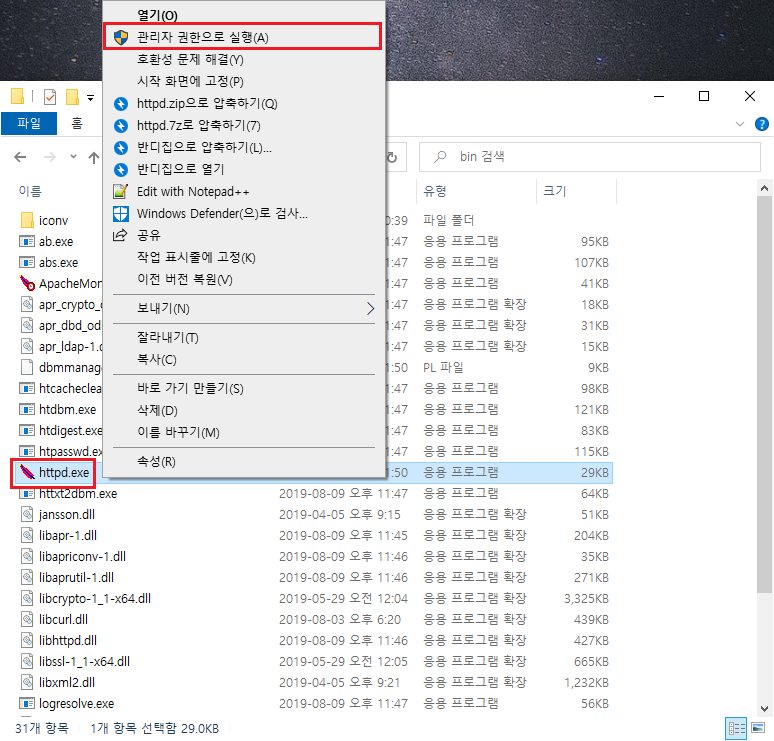
Task: Click the httpd.exe feather icon
Action: coord(27,472)
